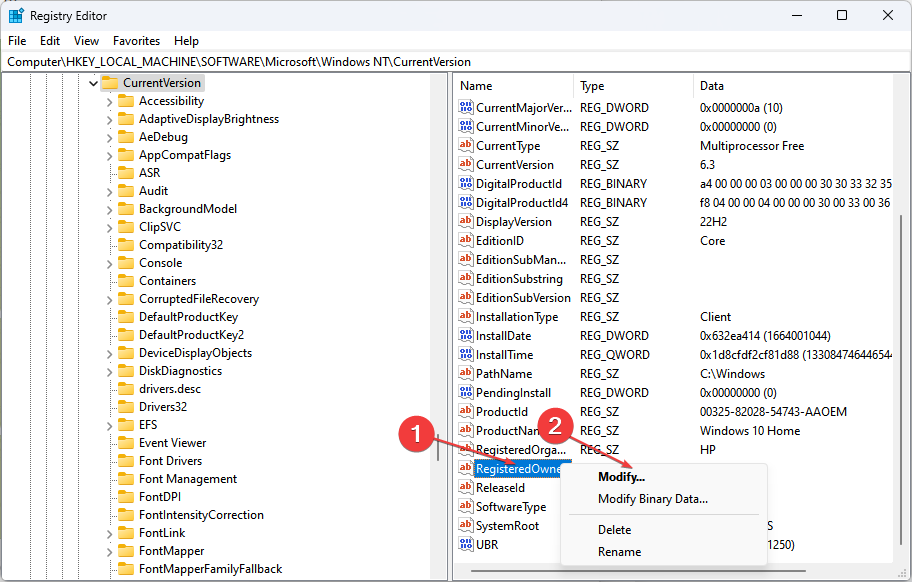The height and width of the screenshot is (582, 912).
Task: Select the PendingInstall DWORD icon
Action: pyautogui.click(x=465, y=392)
